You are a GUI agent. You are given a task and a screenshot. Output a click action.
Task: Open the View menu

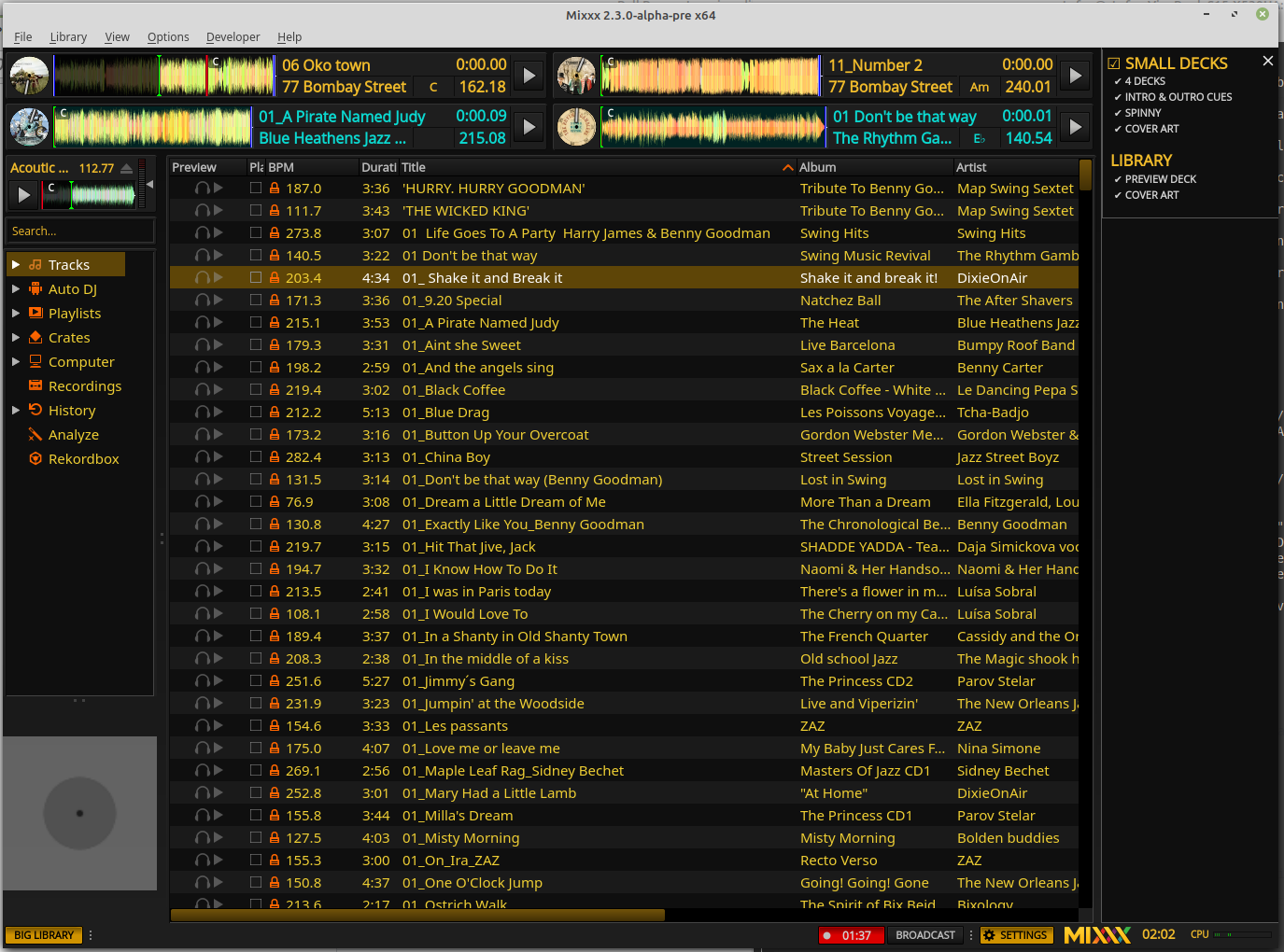[x=117, y=37]
